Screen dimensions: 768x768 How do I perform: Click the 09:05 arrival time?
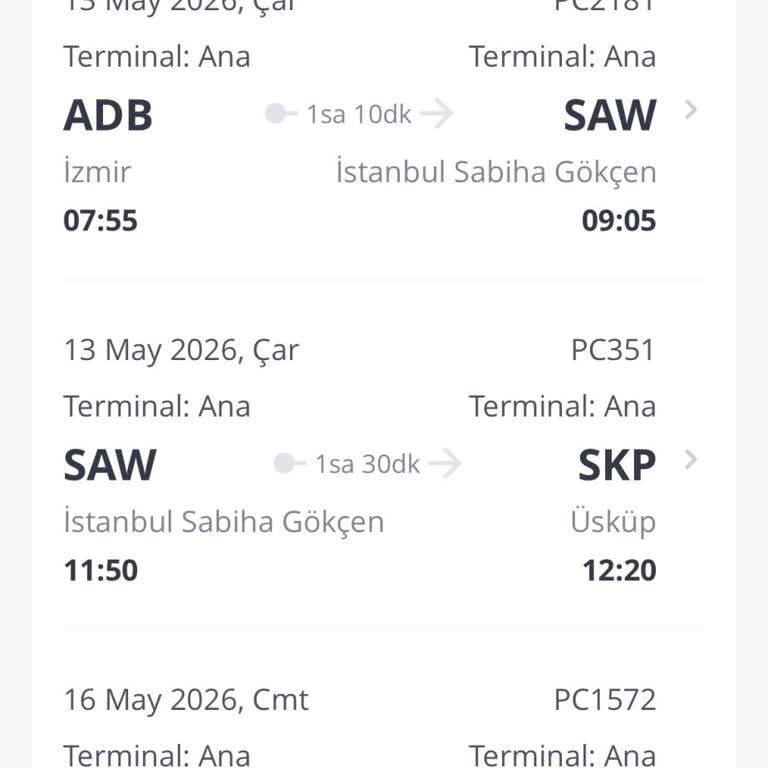point(619,220)
